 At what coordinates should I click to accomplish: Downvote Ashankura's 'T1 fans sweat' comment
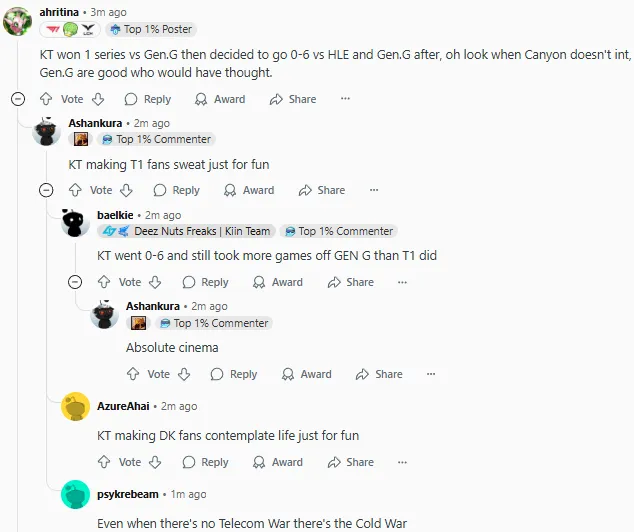[127, 190]
